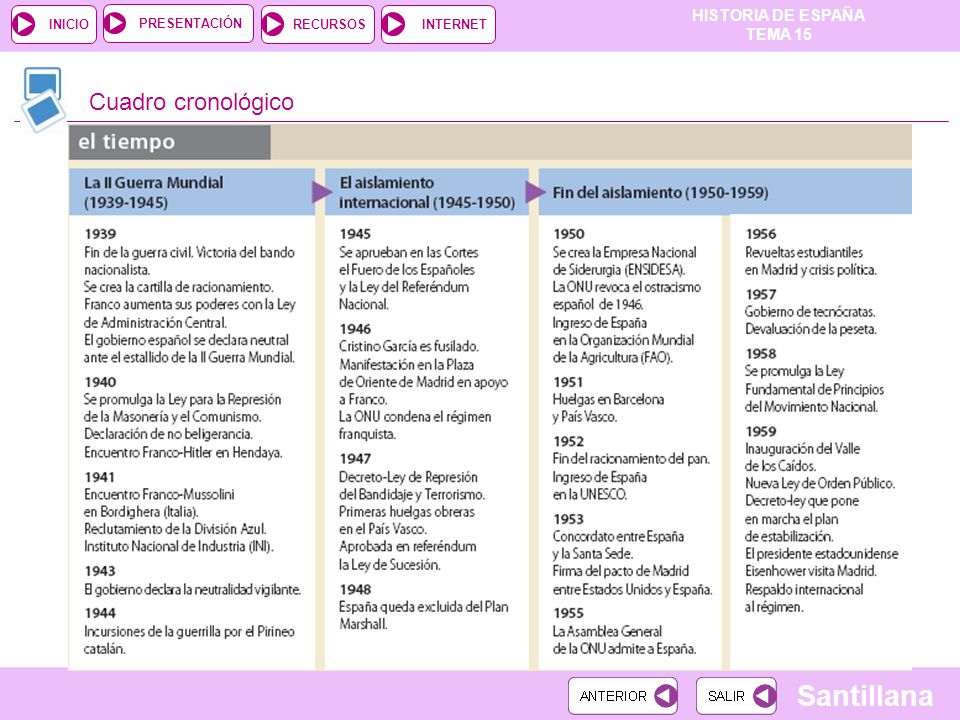960x720 pixels.
Task: Click the 'el tiempo' header label
Action: 127,141
